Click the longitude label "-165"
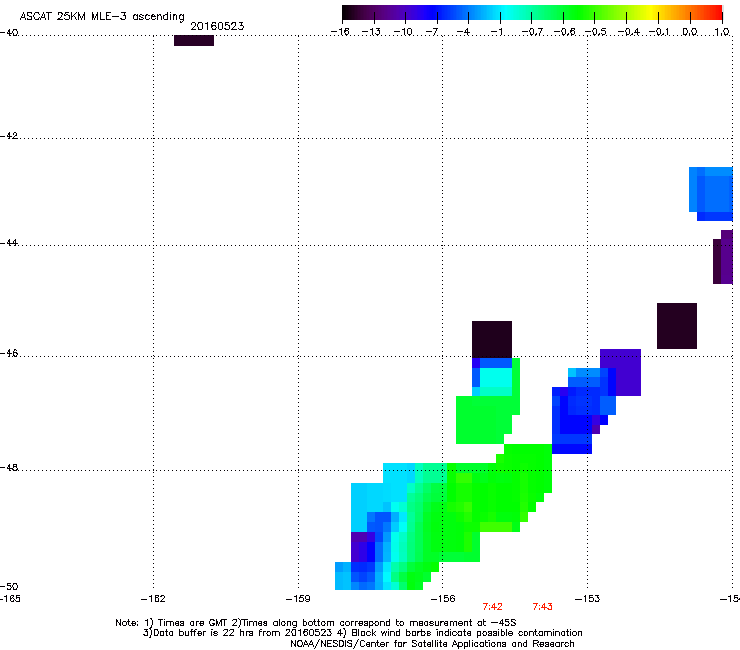740x650 pixels. 10,599
